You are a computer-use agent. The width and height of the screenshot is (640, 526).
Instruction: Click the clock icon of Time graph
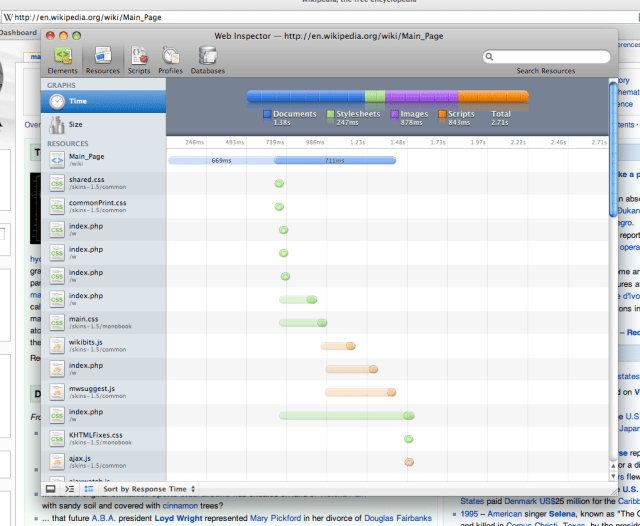(57, 102)
